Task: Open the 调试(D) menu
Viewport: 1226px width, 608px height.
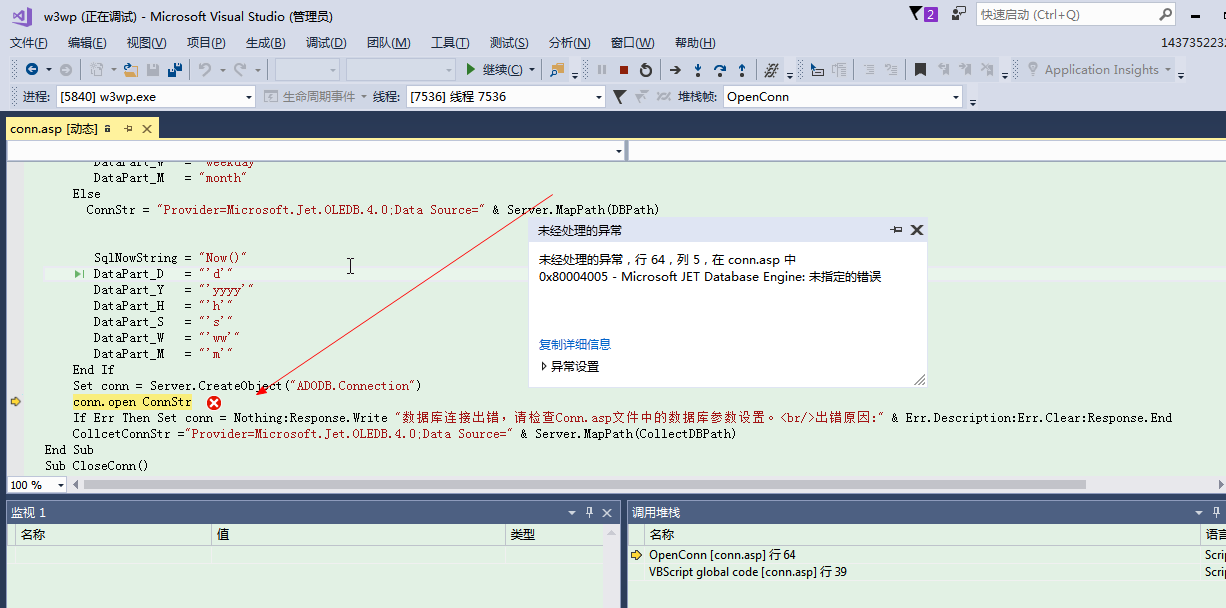Action: [x=326, y=43]
